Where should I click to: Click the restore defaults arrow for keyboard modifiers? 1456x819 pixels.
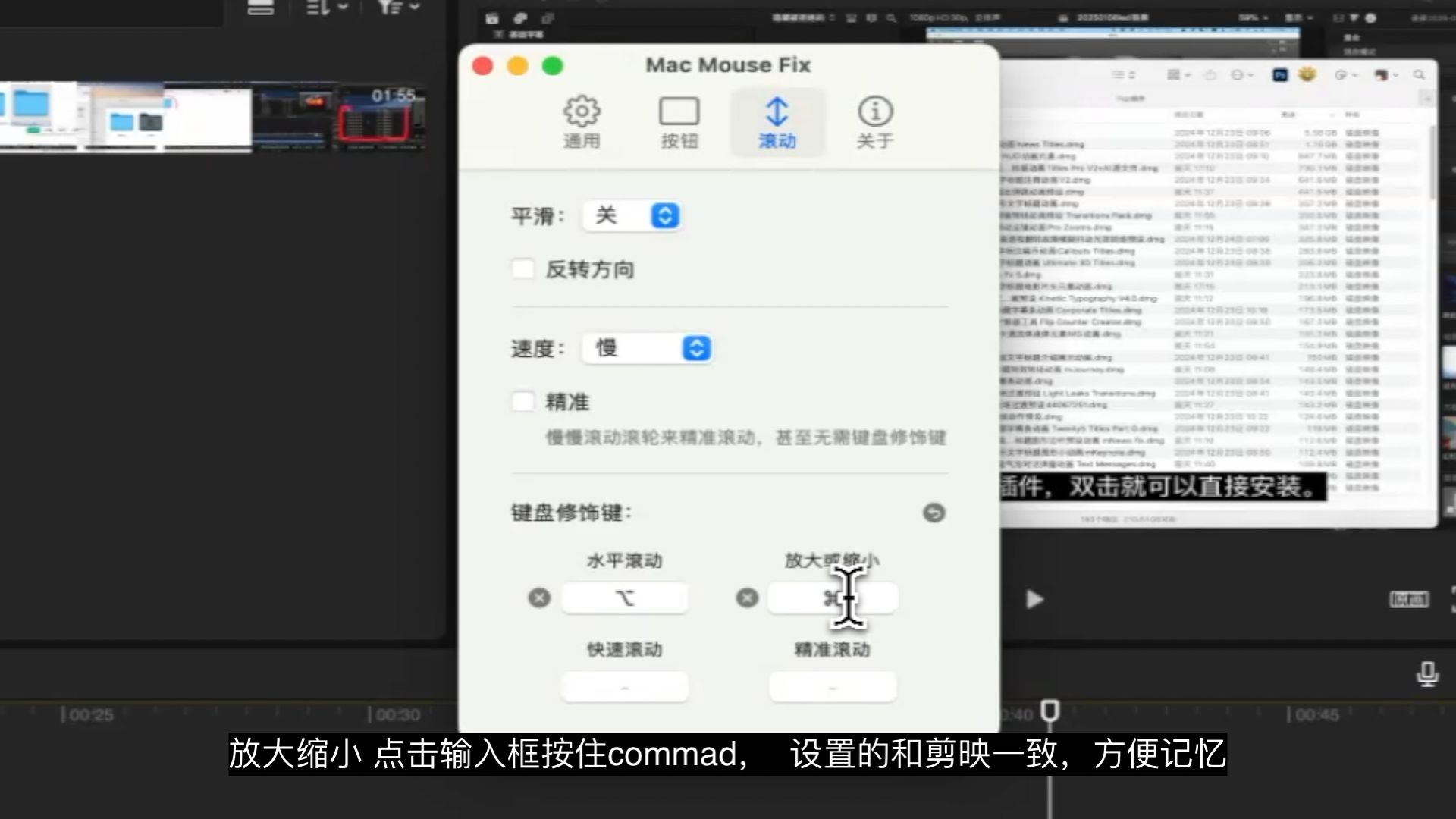934,513
